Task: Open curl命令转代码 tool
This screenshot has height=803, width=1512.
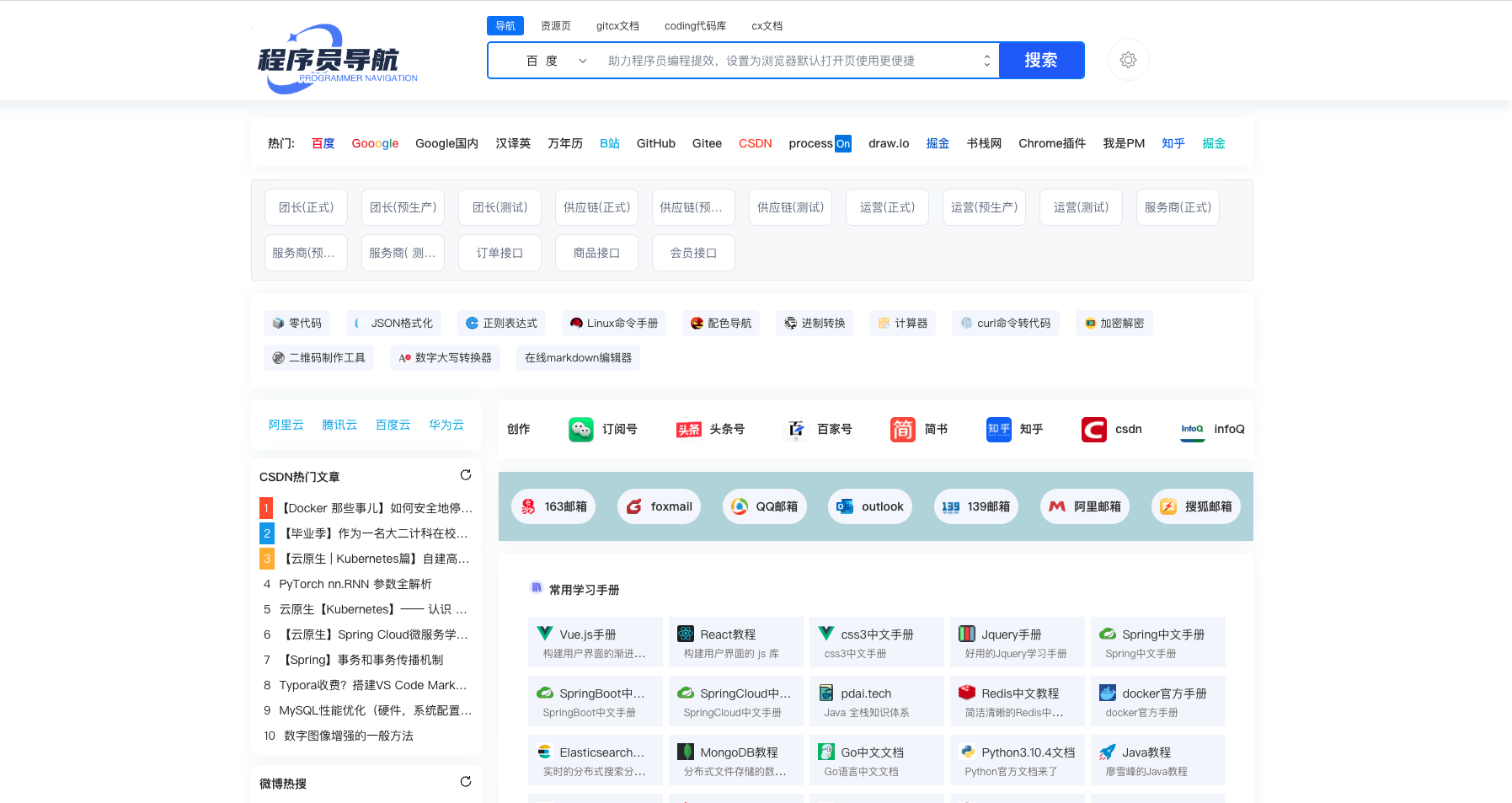Action: coord(1006,323)
